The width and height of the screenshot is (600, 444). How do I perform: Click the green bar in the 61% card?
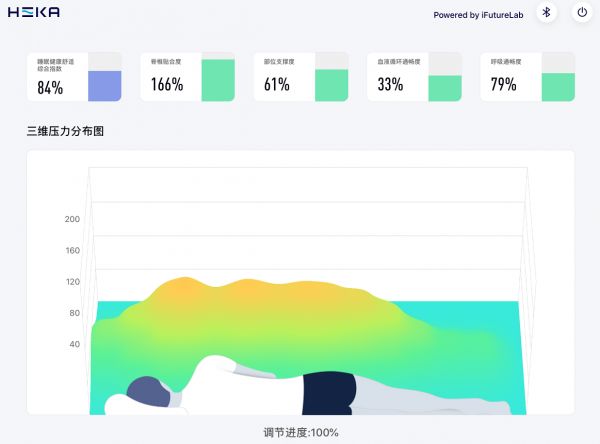[331, 85]
